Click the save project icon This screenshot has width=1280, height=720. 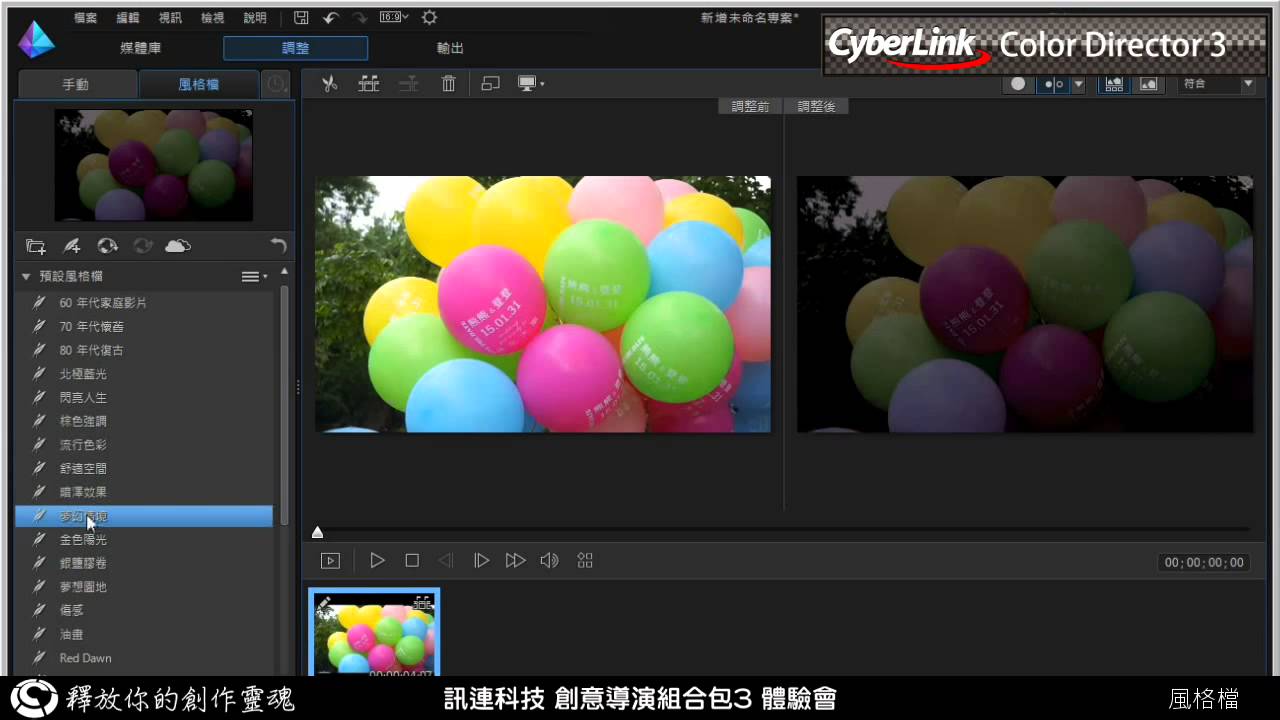pyautogui.click(x=302, y=18)
